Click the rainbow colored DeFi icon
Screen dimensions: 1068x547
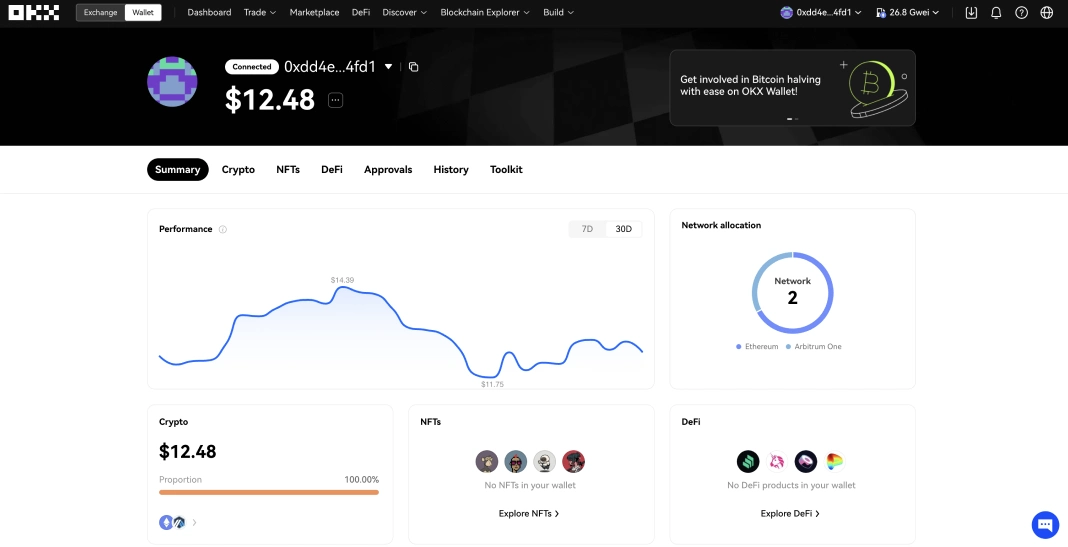coord(834,461)
